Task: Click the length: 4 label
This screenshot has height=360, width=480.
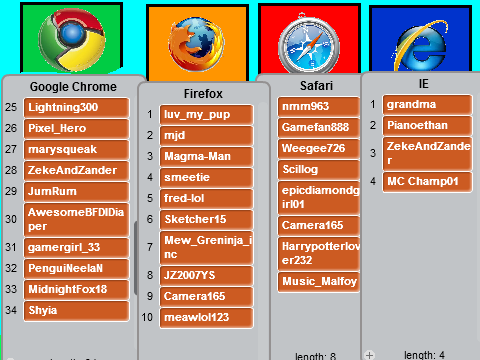Action: point(424,355)
